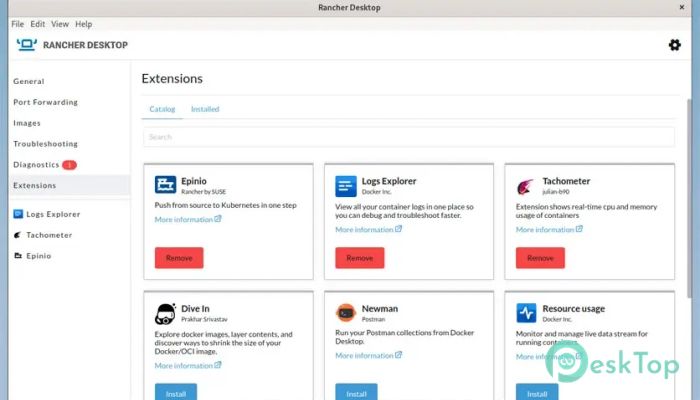700x400 pixels.
Task: Click 'julian-b90' publisher text
Action: (556, 192)
